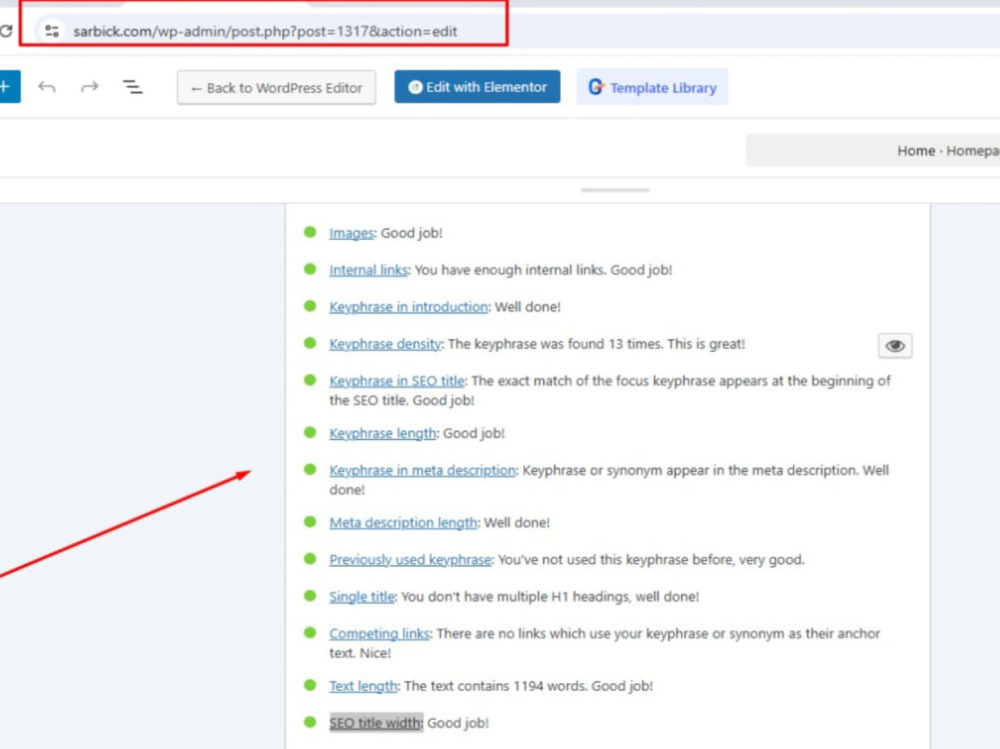Open the SEO title width link
The width and height of the screenshot is (1000, 749).
click(x=375, y=723)
